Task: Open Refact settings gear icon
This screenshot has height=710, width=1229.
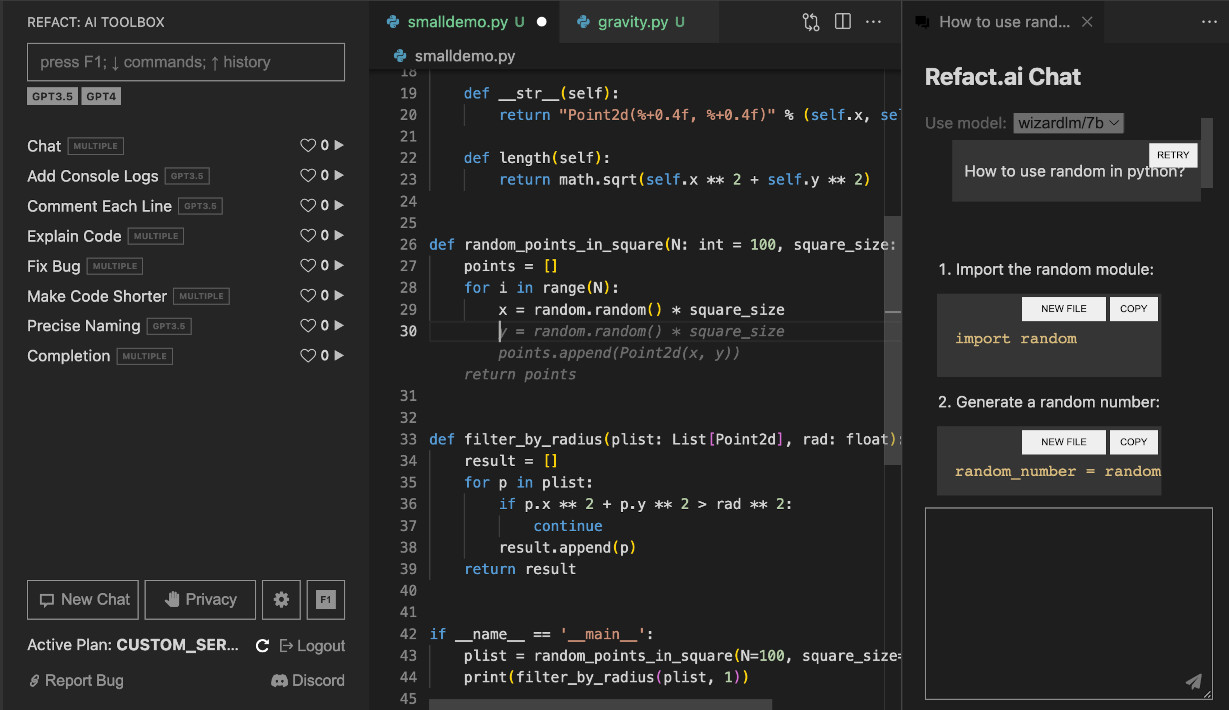Action: (x=281, y=600)
